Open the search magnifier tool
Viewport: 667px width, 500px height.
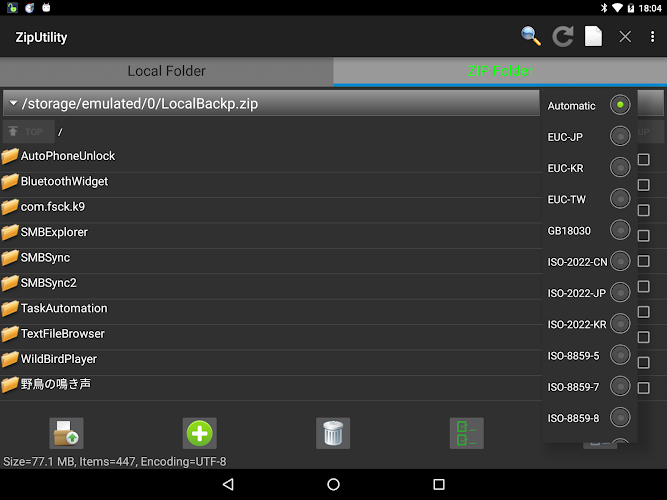[x=531, y=37]
